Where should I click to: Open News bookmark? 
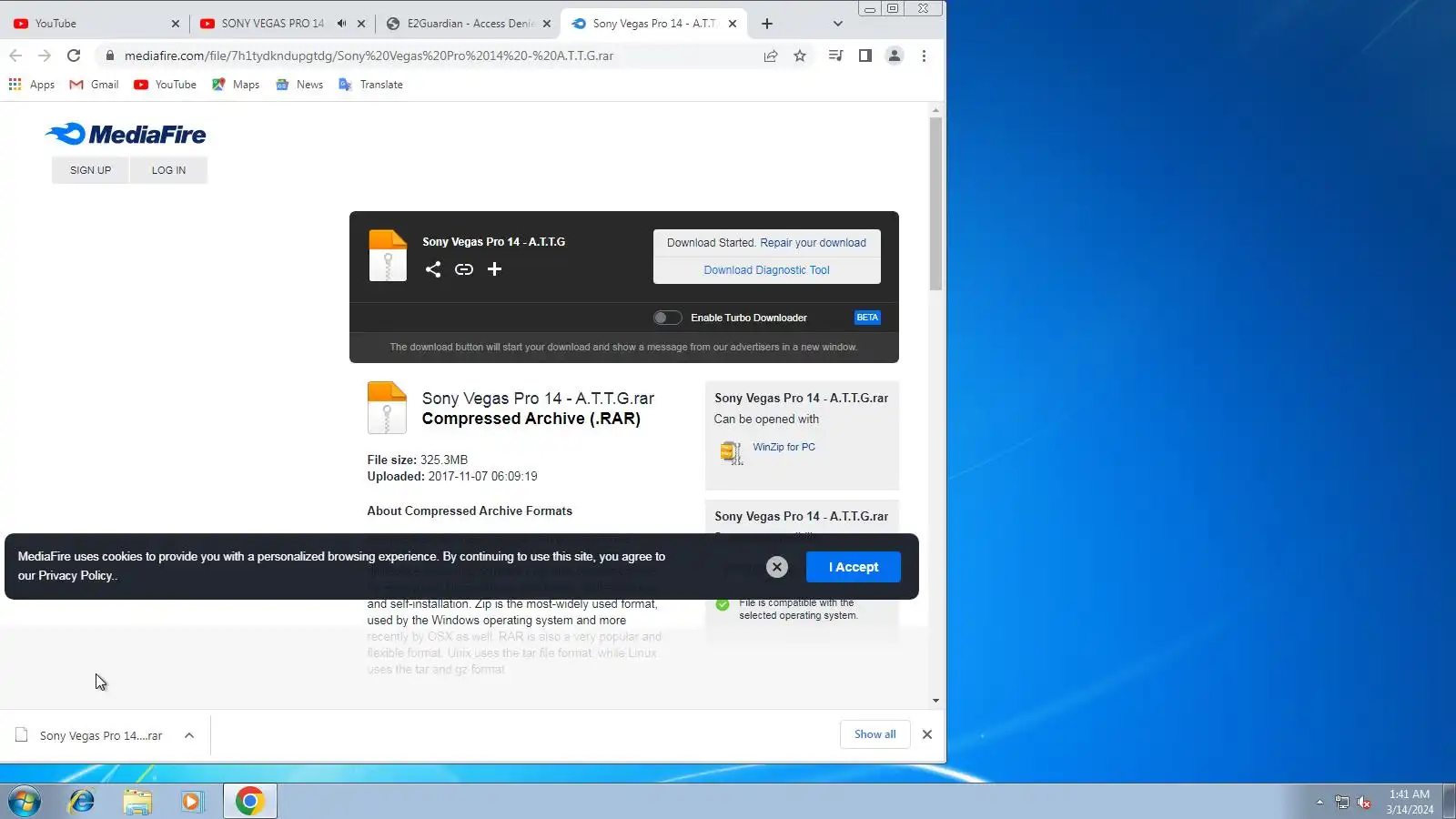tap(299, 85)
